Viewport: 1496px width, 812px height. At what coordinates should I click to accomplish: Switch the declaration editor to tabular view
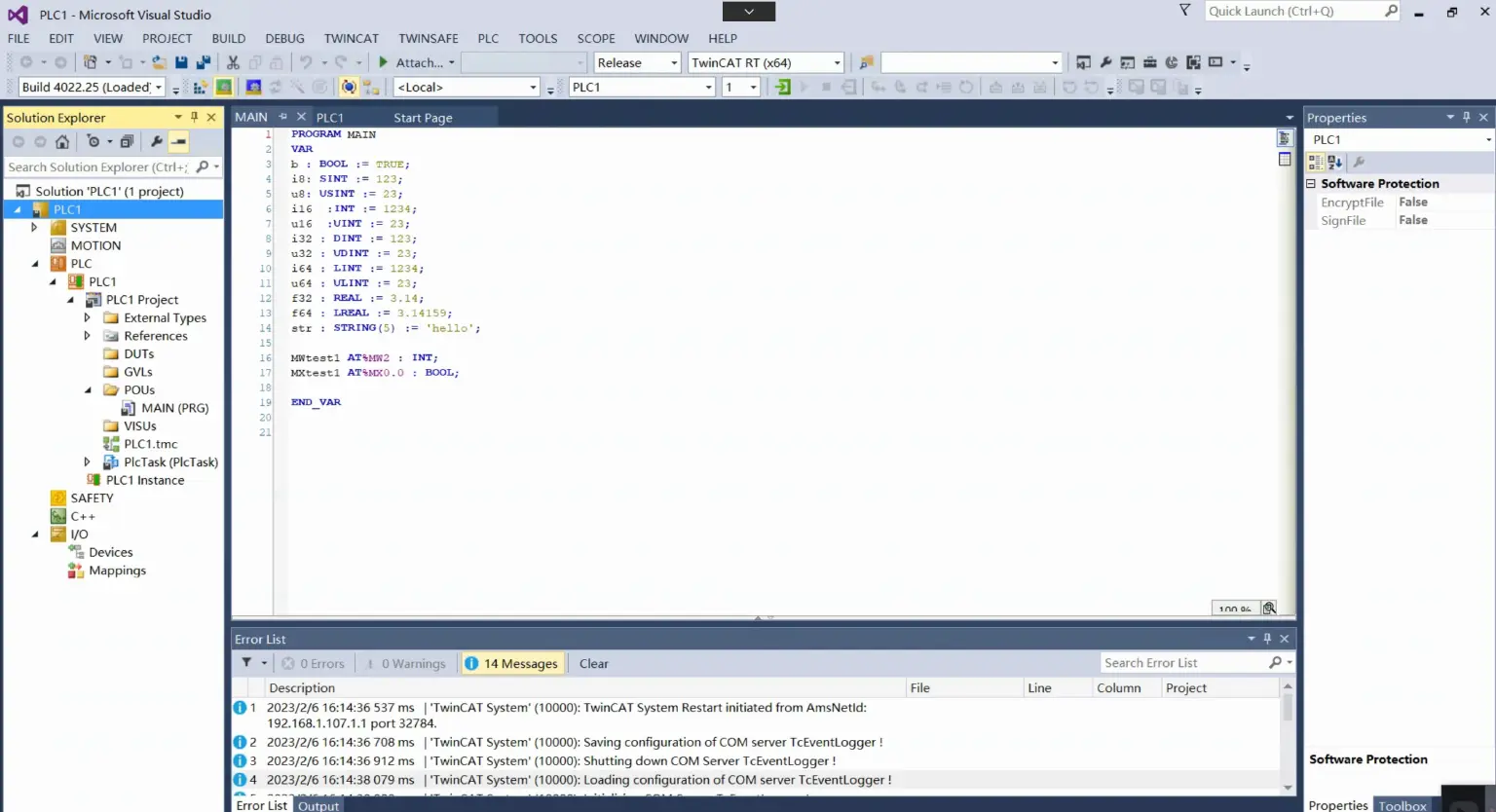tap(1285, 160)
